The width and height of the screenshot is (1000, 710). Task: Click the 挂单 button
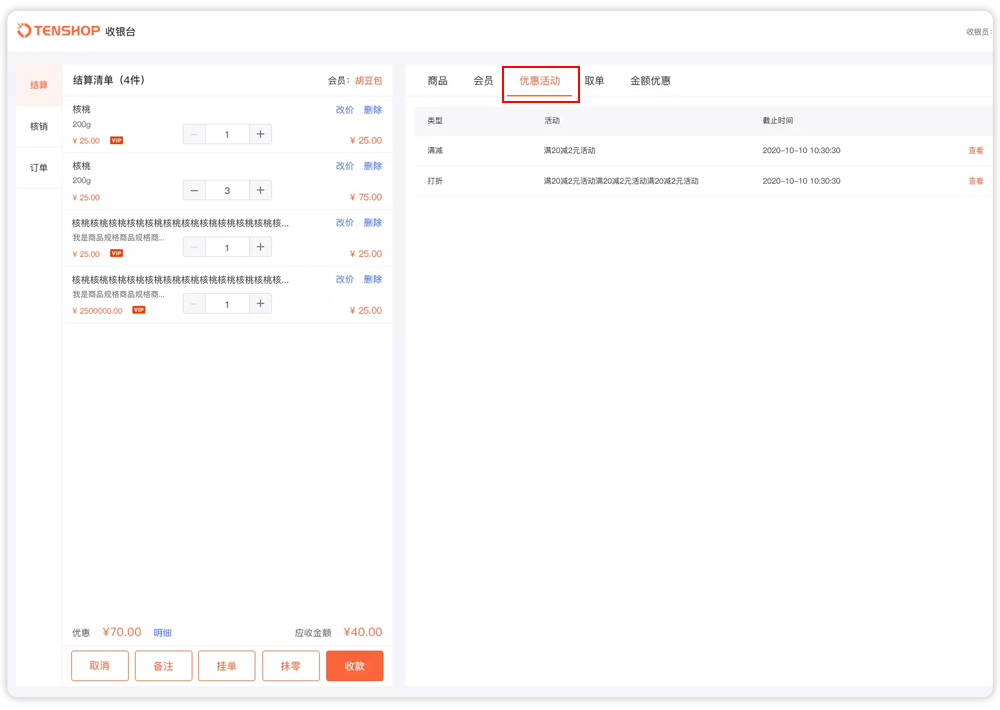[227, 666]
